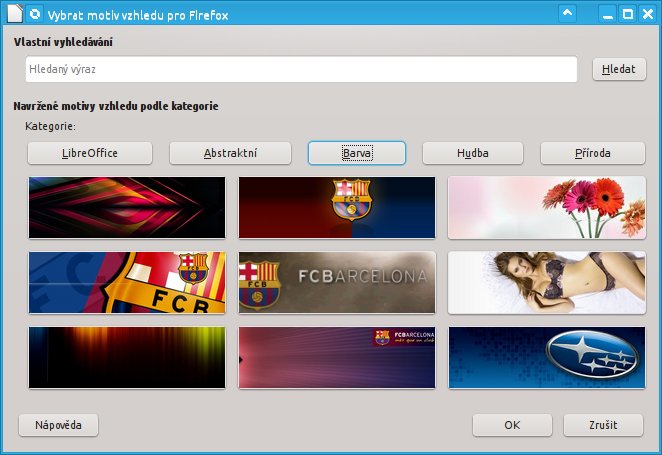This screenshot has width=662, height=455.
Task: Choose the gerbera flowers theme
Action: [547, 208]
